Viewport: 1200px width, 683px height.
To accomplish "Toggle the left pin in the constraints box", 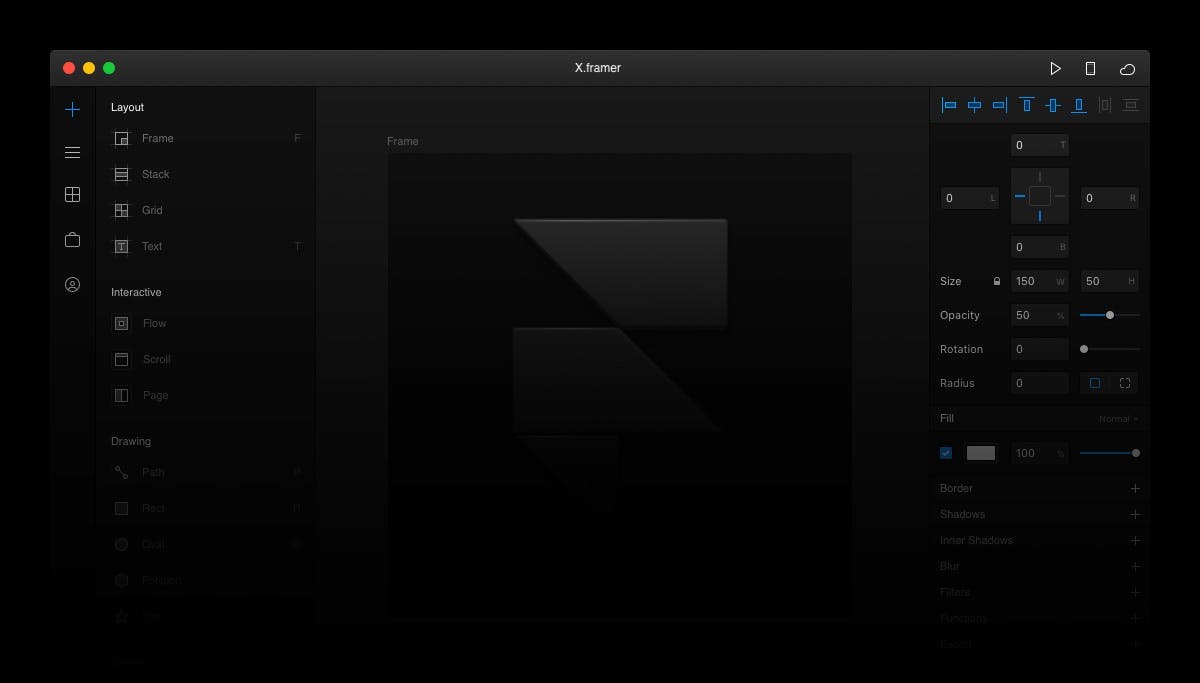I will (1020, 196).
